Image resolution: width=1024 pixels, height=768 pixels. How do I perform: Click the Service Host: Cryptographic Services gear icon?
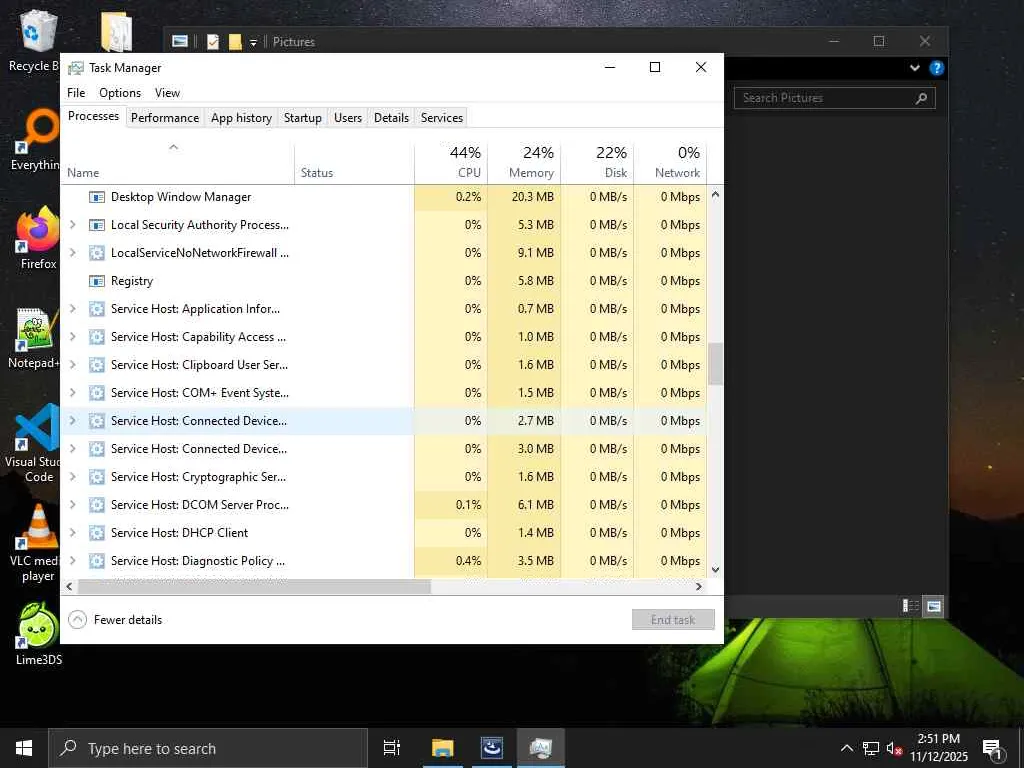[x=97, y=477]
